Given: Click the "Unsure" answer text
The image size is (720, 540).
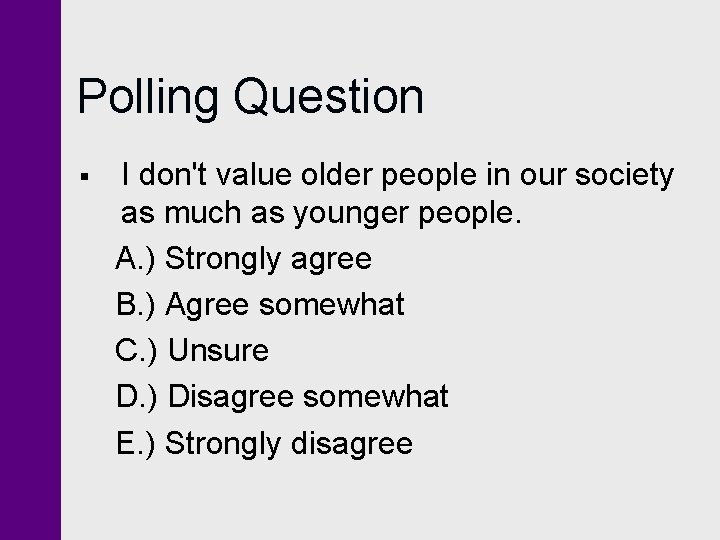Looking at the screenshot, I should click(219, 351).
